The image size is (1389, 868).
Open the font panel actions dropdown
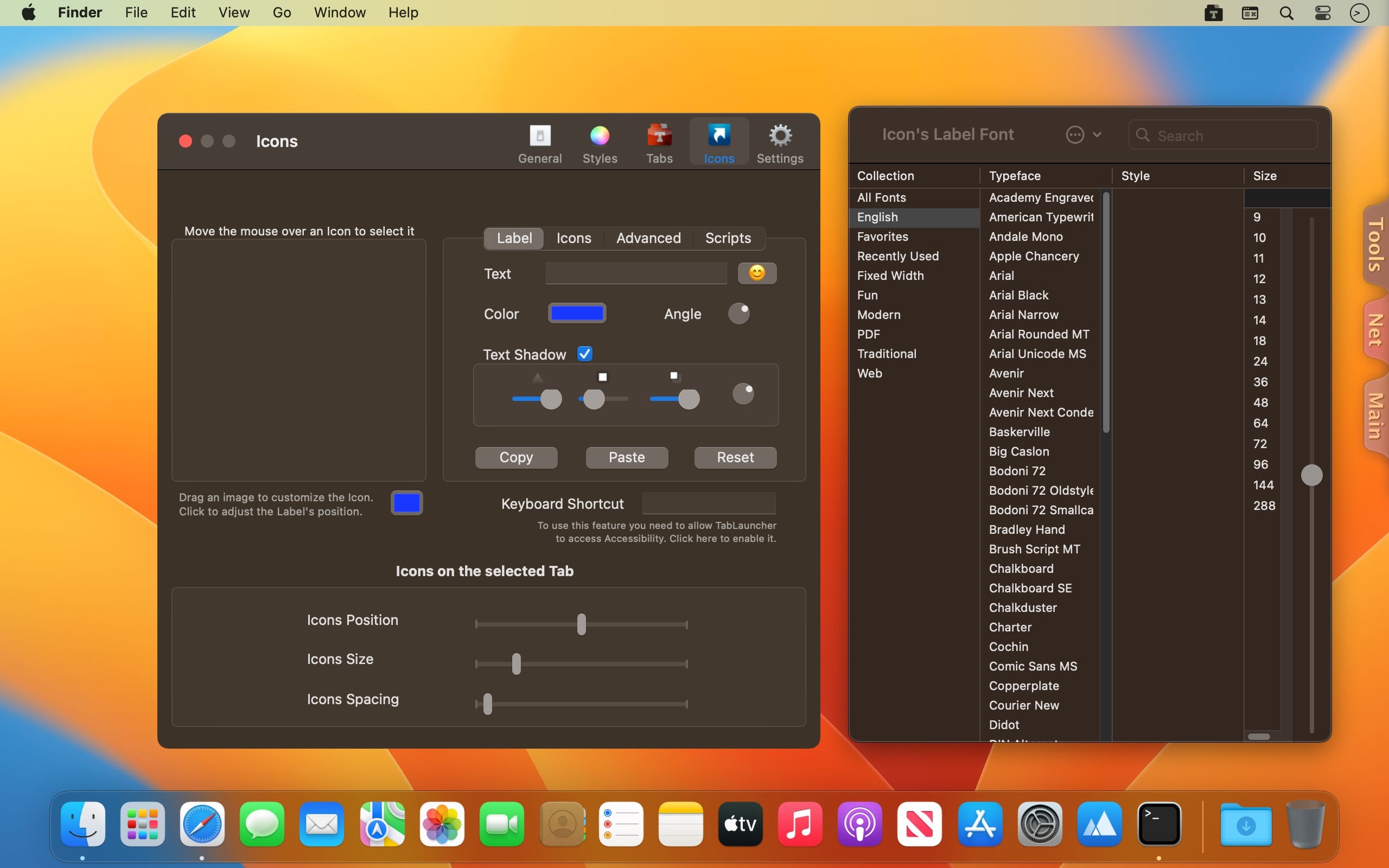pyautogui.click(x=1084, y=135)
